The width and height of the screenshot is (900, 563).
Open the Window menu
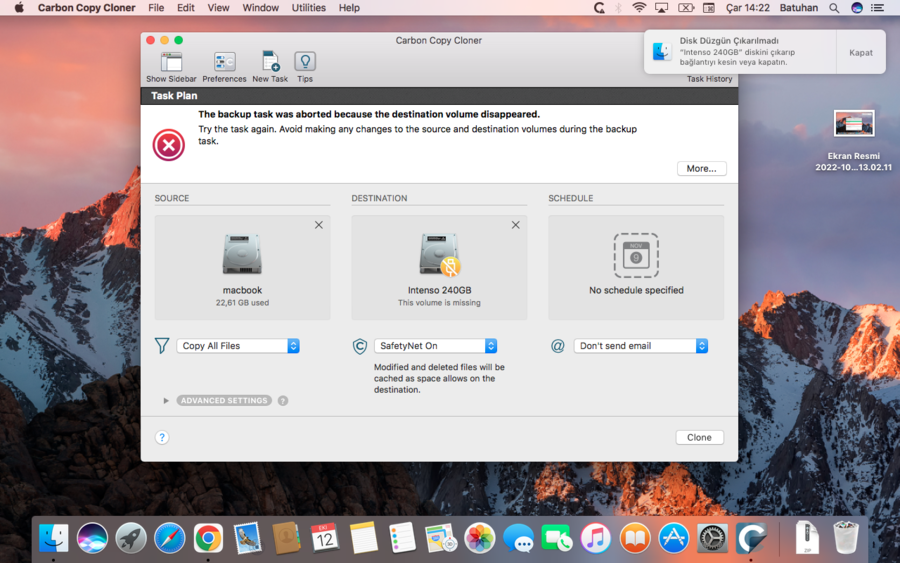(x=261, y=7)
